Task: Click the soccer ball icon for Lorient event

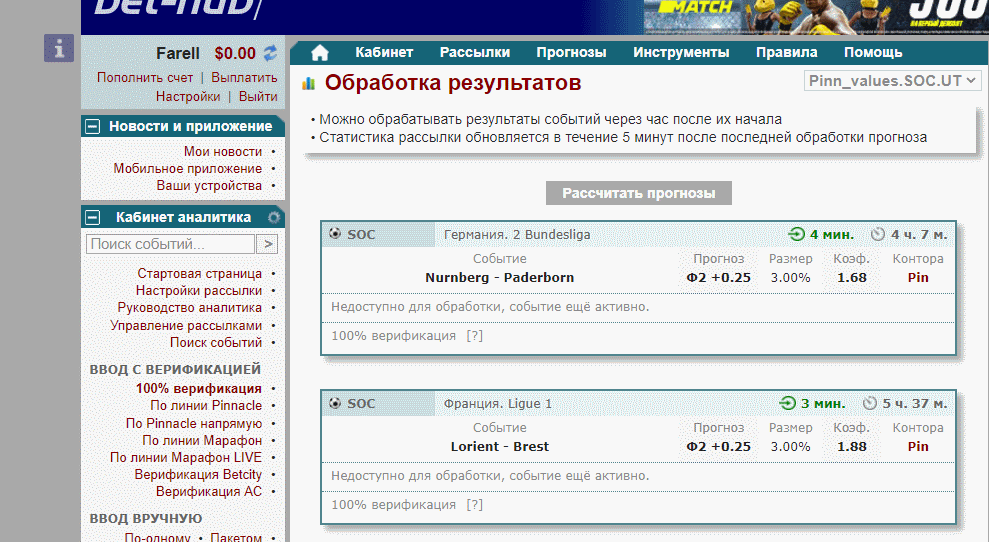Action: [x=334, y=404]
